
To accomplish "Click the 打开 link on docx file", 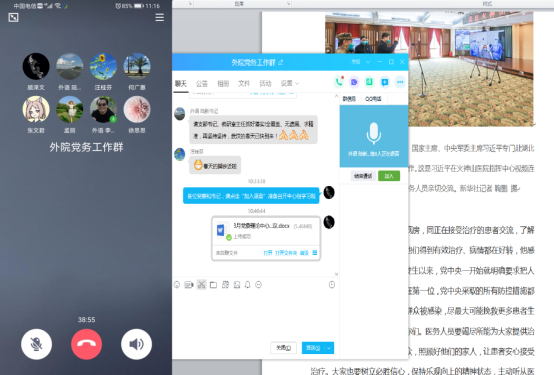I will 268,253.
